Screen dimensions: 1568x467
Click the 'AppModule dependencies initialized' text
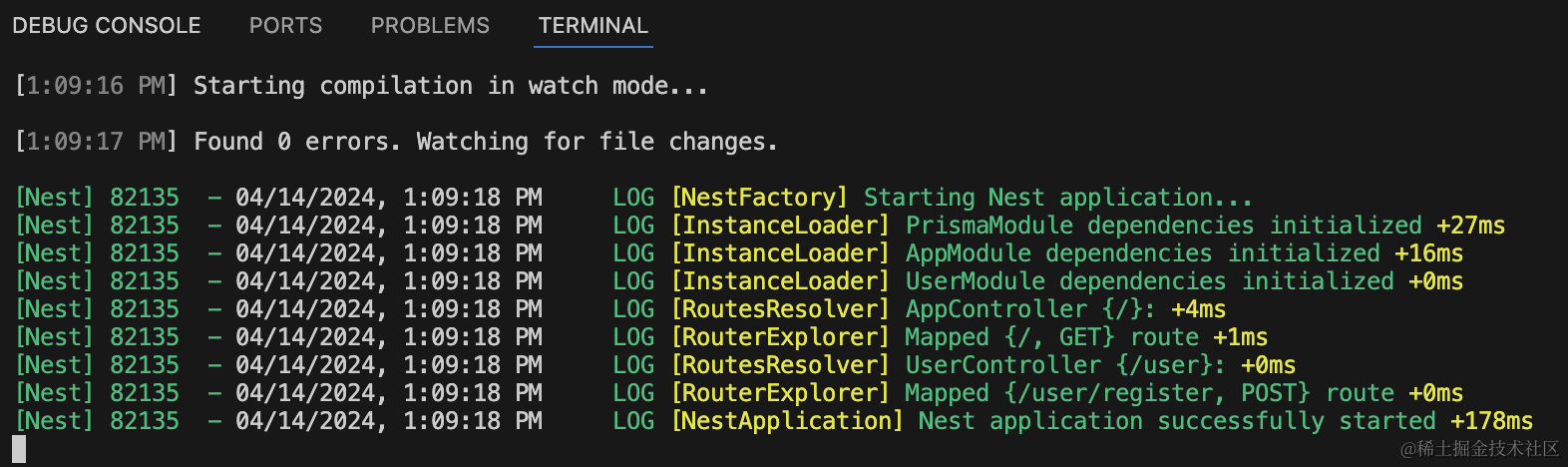pyautogui.click(x=1142, y=253)
